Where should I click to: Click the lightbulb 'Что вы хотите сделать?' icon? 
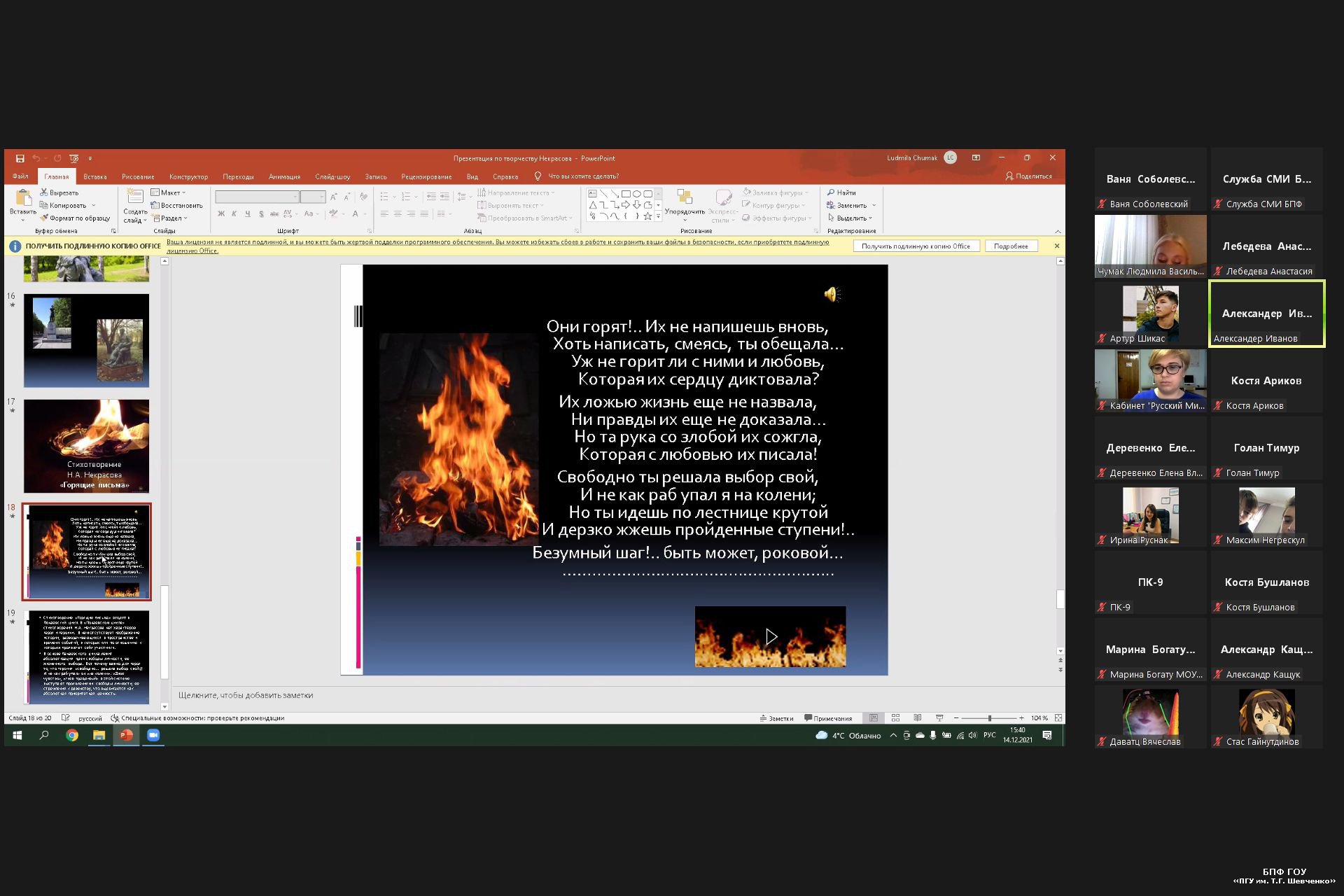pyautogui.click(x=538, y=176)
